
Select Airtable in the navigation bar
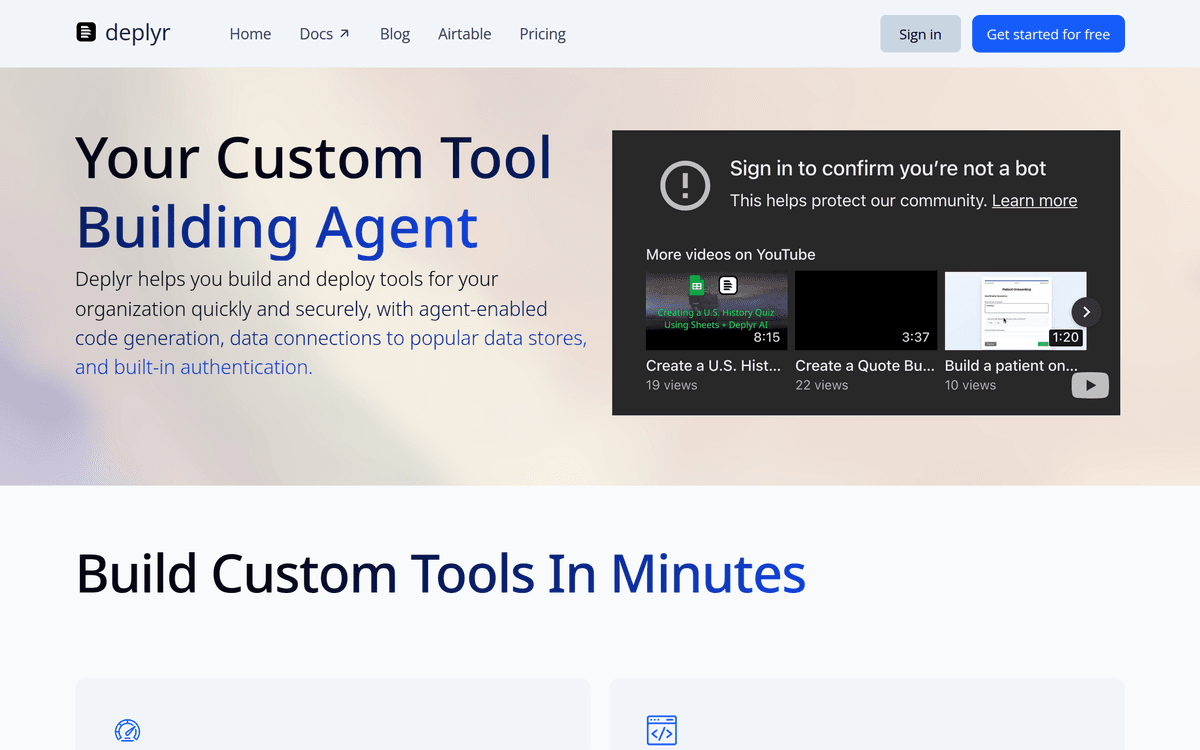464,34
